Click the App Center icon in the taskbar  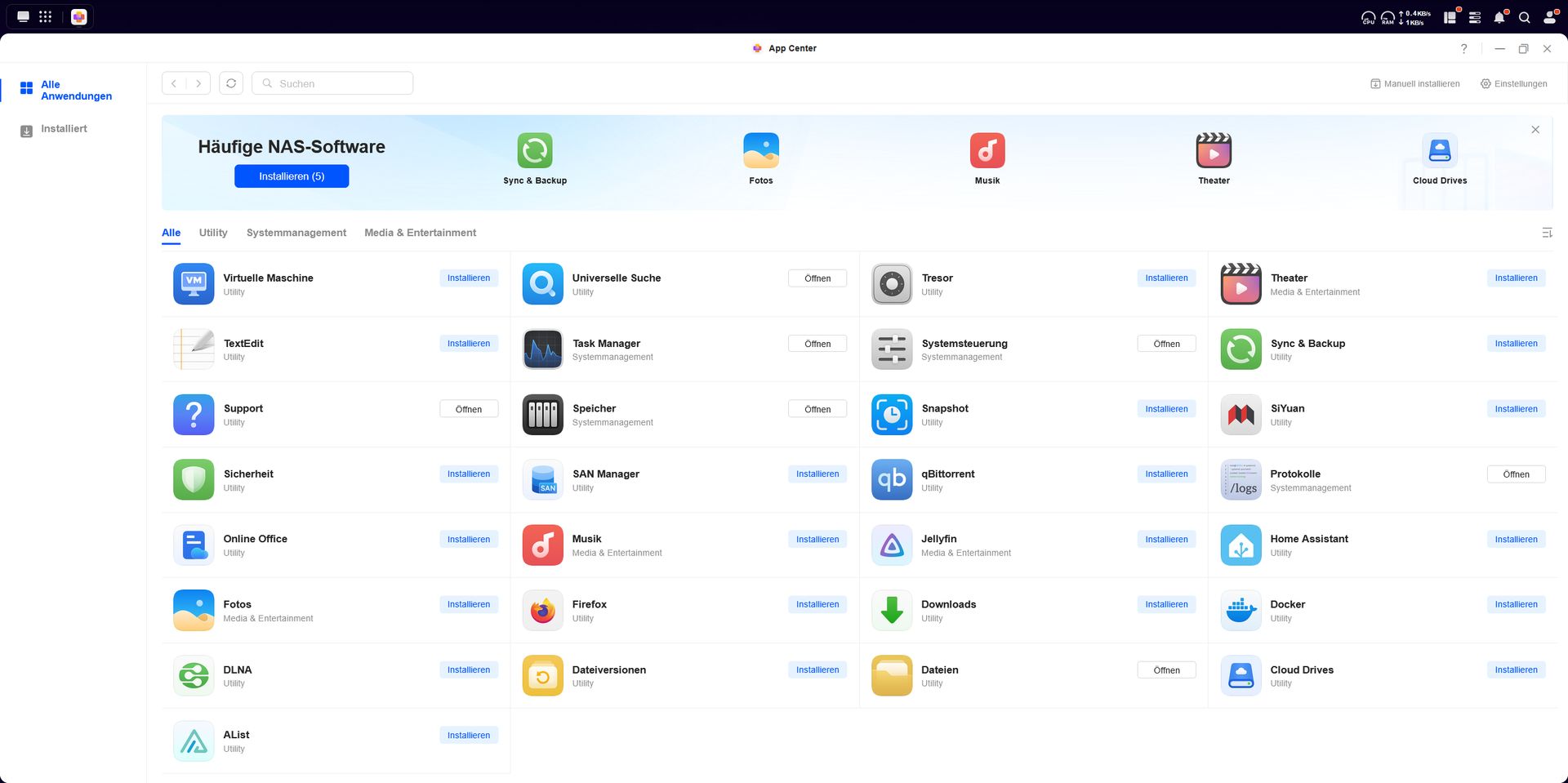pos(79,16)
